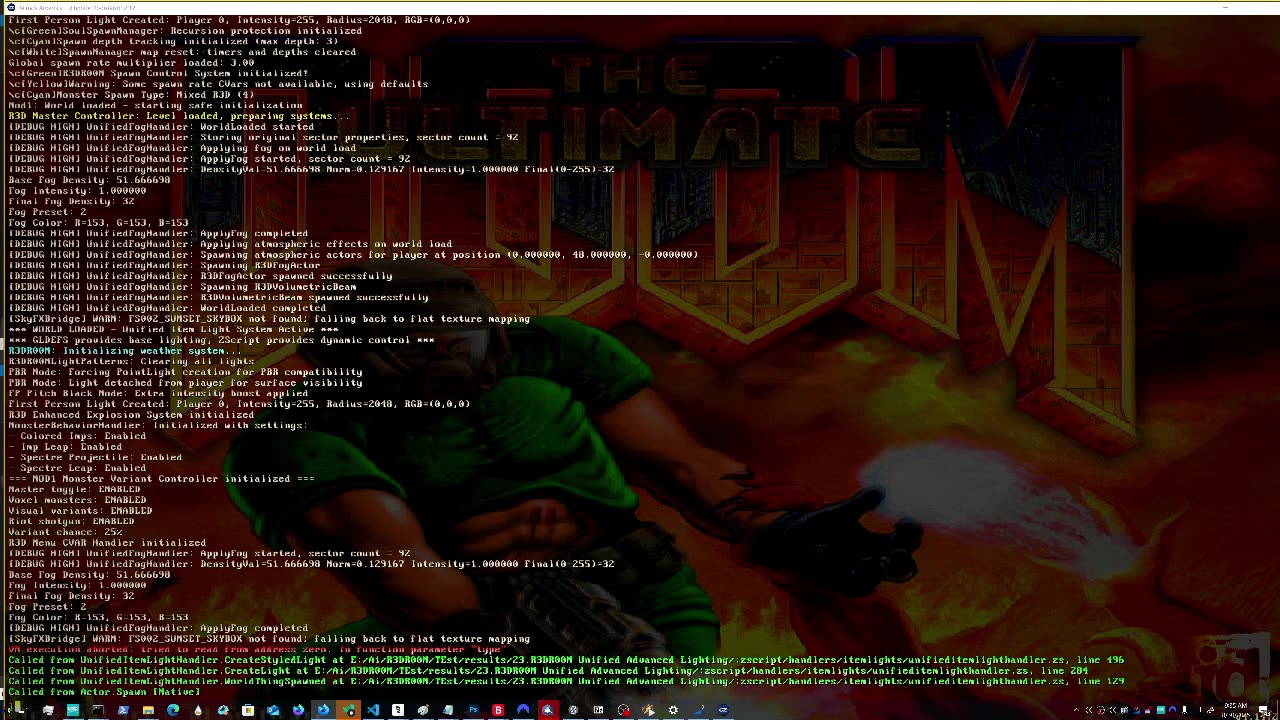
Task: Show hidden system tray icons
Action: 1076,710
